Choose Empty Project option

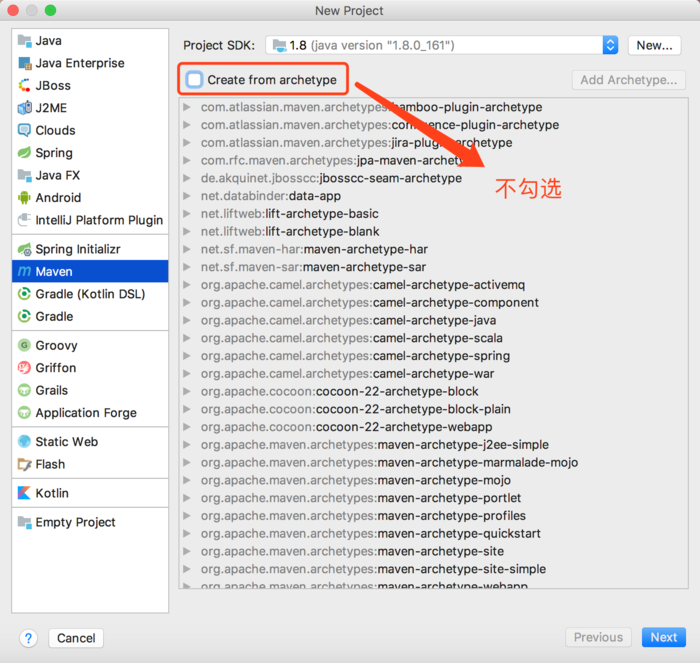tap(90, 522)
